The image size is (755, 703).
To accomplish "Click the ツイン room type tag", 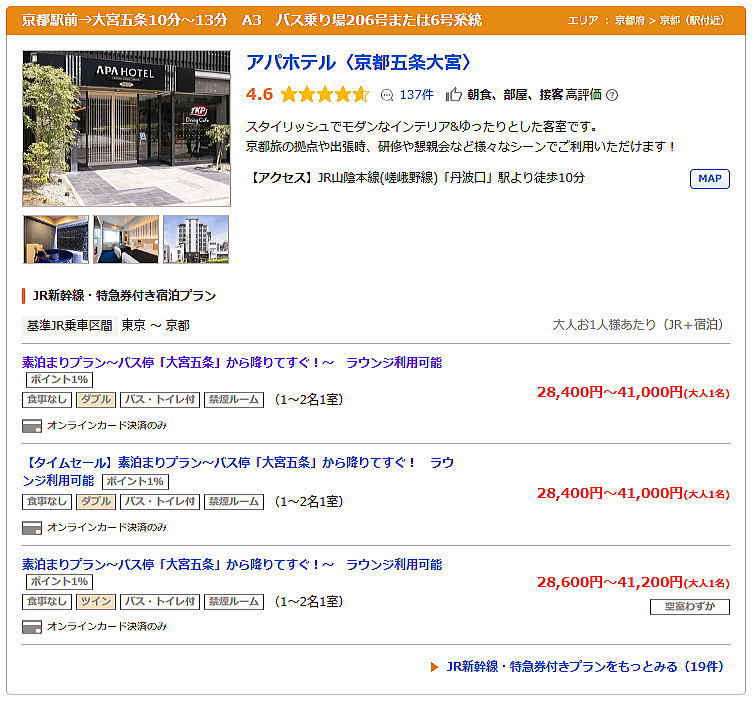I will (96, 601).
